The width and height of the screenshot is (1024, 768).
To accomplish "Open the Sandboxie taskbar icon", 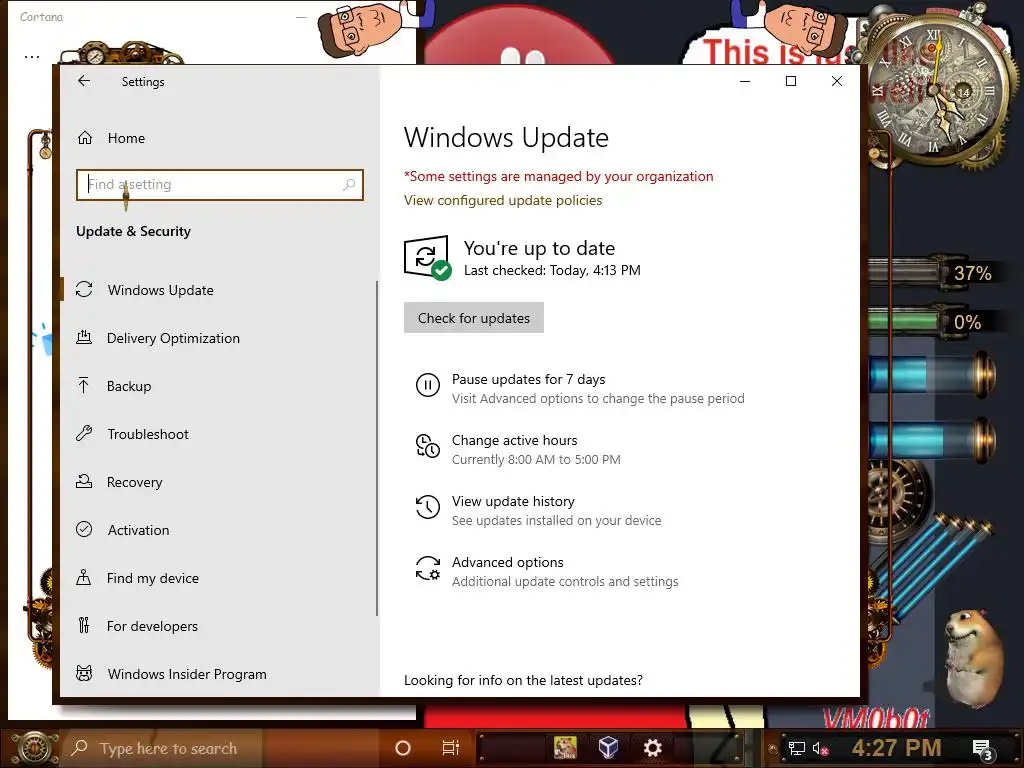I will 565,747.
